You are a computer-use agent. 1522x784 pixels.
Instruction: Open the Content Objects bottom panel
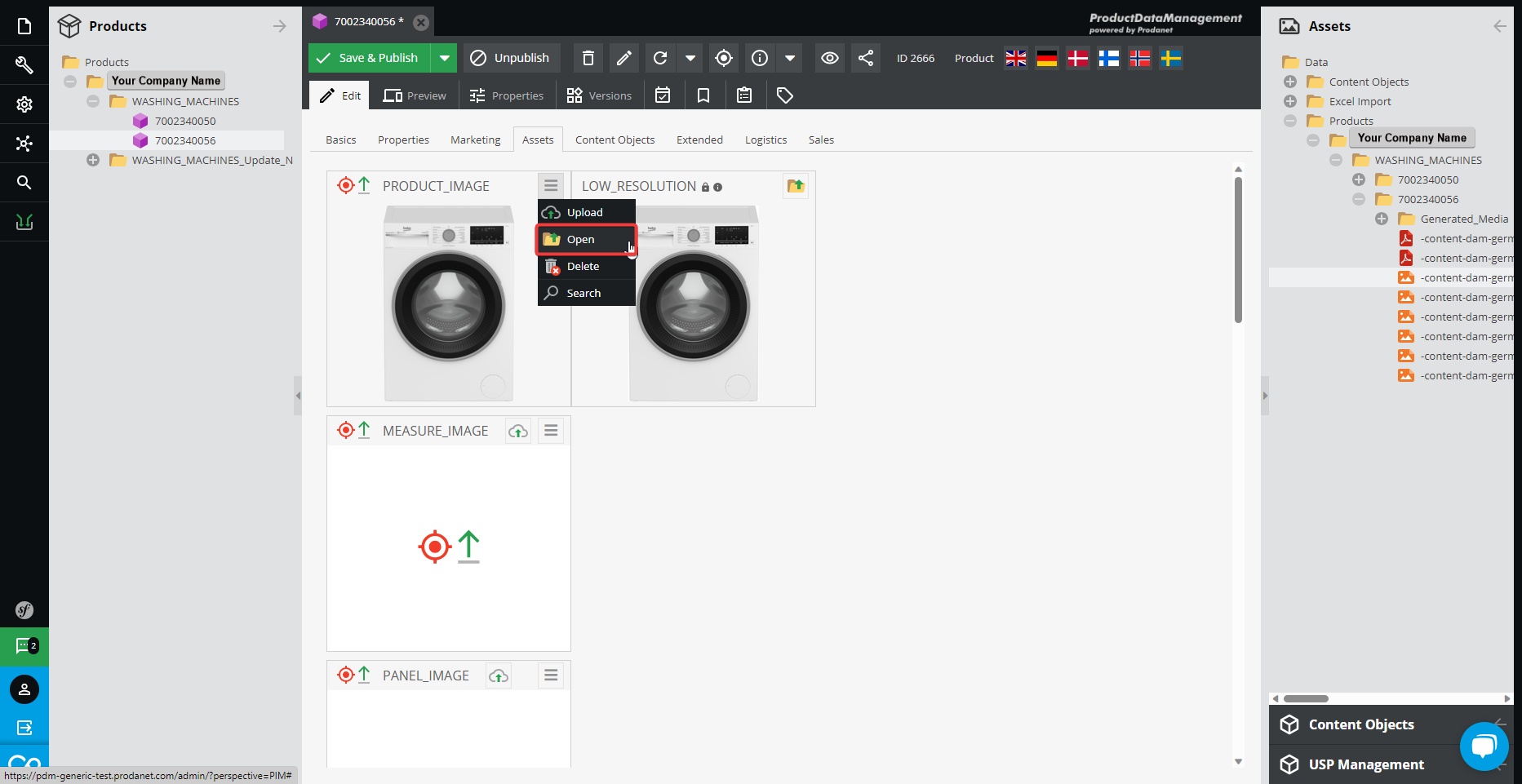[1361, 724]
